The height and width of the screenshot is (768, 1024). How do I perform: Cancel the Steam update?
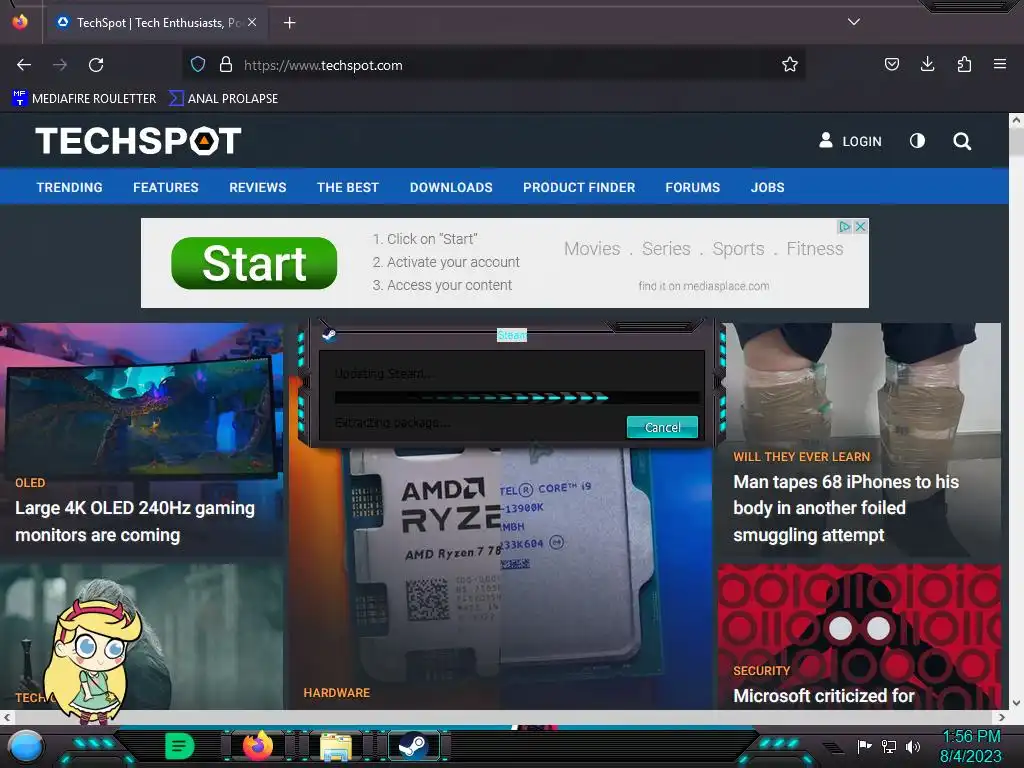click(x=662, y=427)
